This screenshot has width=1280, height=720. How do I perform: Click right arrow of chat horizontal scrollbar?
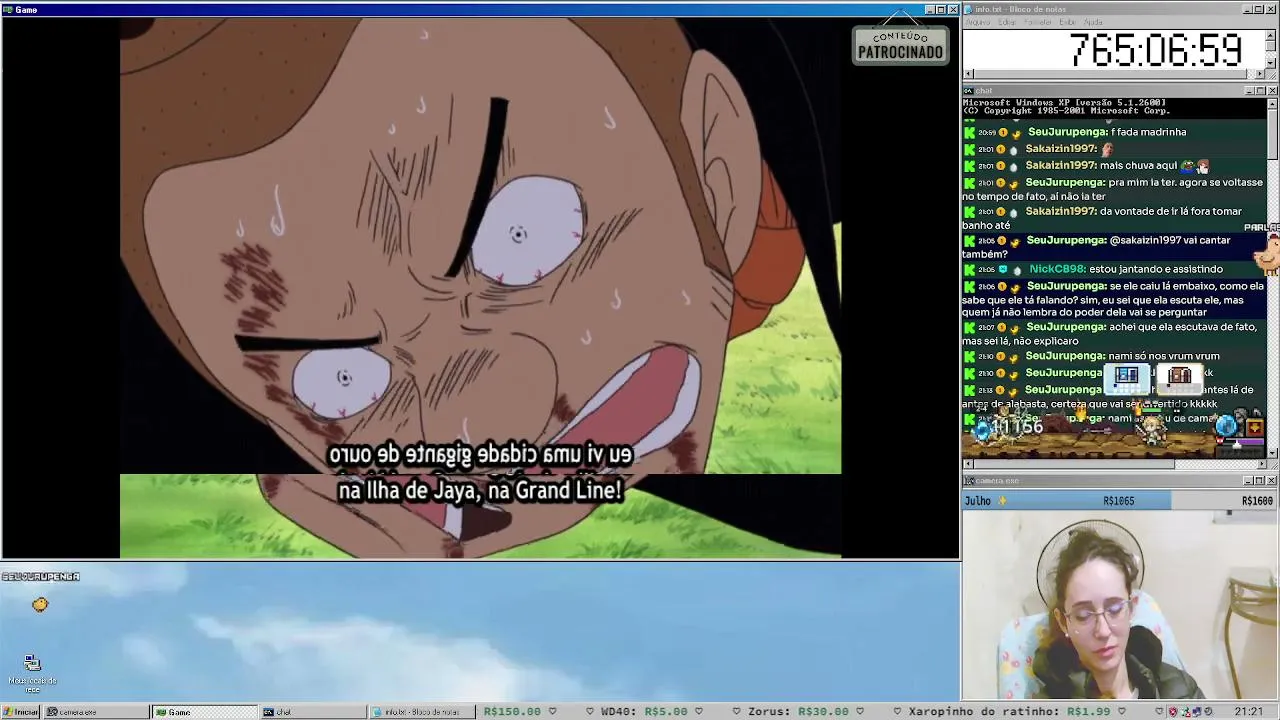click(x=1262, y=464)
